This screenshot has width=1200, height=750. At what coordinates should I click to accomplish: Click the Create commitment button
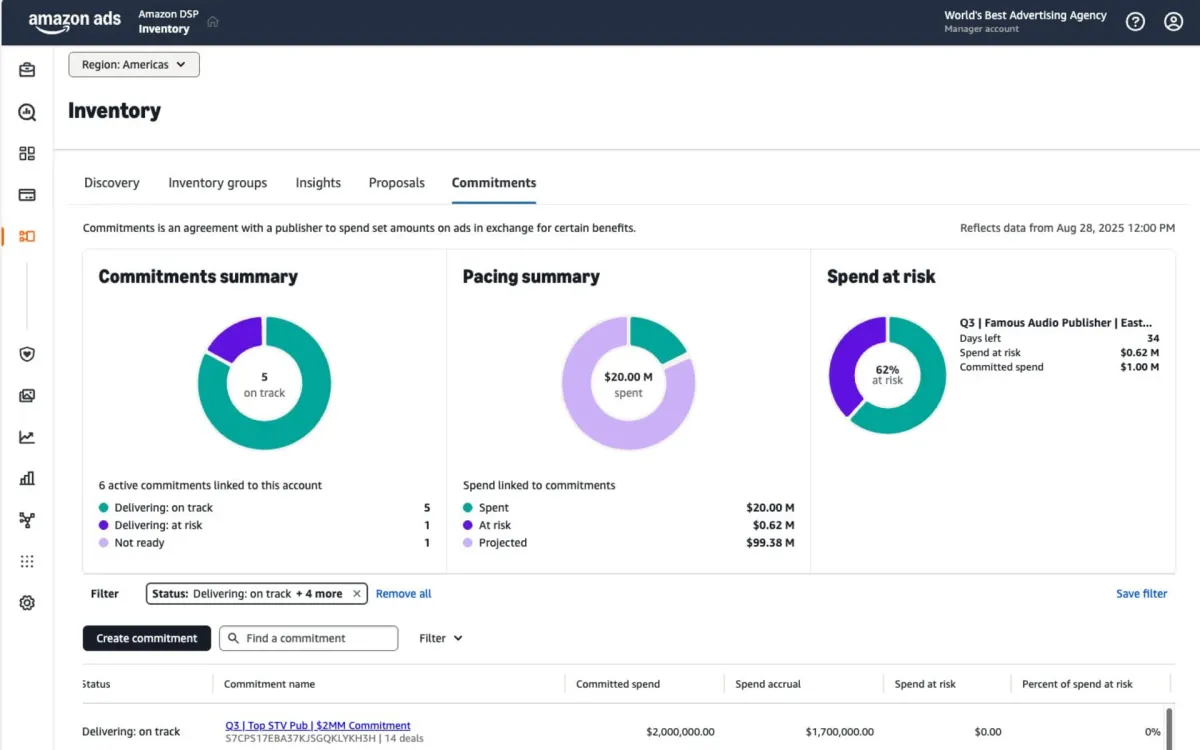click(146, 638)
